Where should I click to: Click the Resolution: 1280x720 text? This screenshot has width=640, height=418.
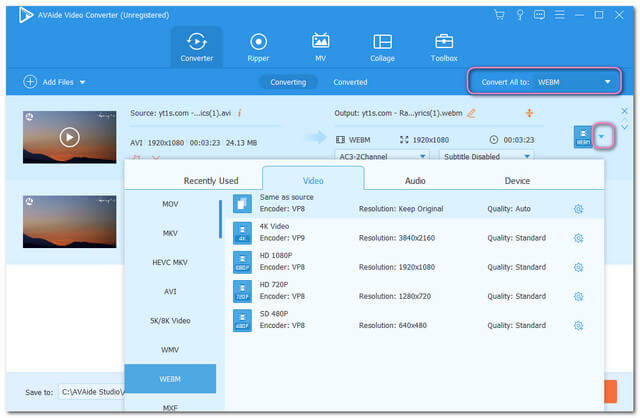[x=395, y=296]
